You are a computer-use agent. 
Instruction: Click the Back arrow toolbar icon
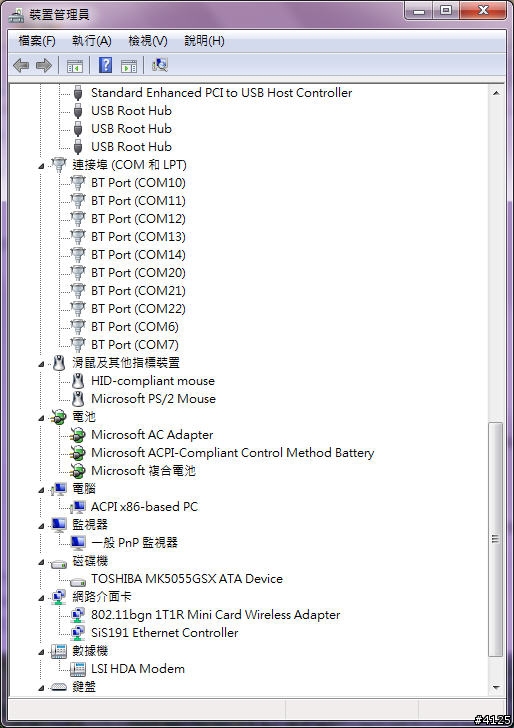[x=21, y=65]
